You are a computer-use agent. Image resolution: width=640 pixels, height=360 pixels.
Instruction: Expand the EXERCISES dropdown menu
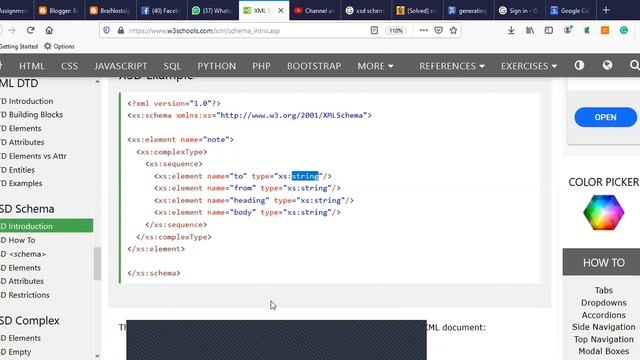pyautogui.click(x=529, y=66)
